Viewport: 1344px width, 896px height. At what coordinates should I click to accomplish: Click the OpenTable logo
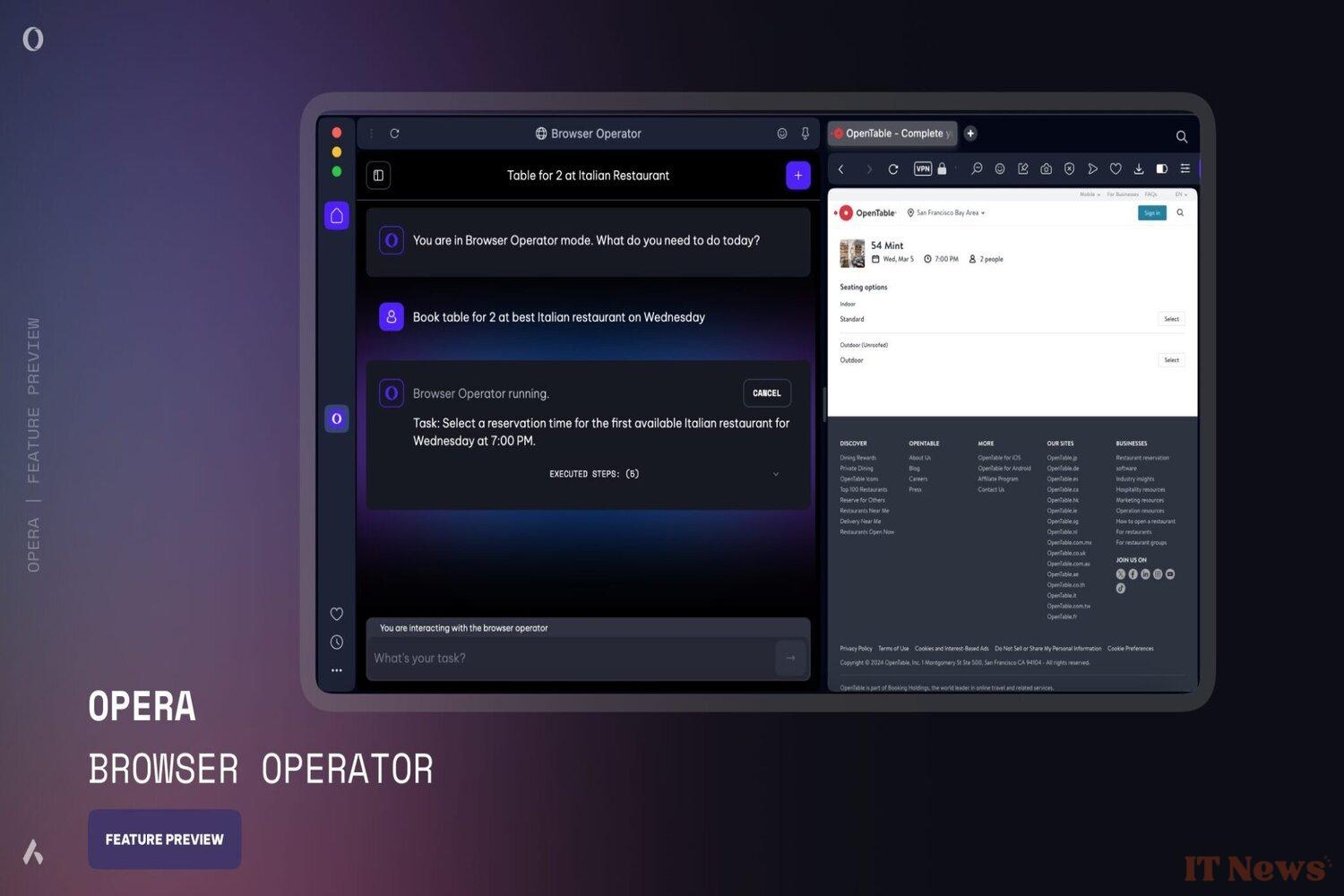pos(867,213)
